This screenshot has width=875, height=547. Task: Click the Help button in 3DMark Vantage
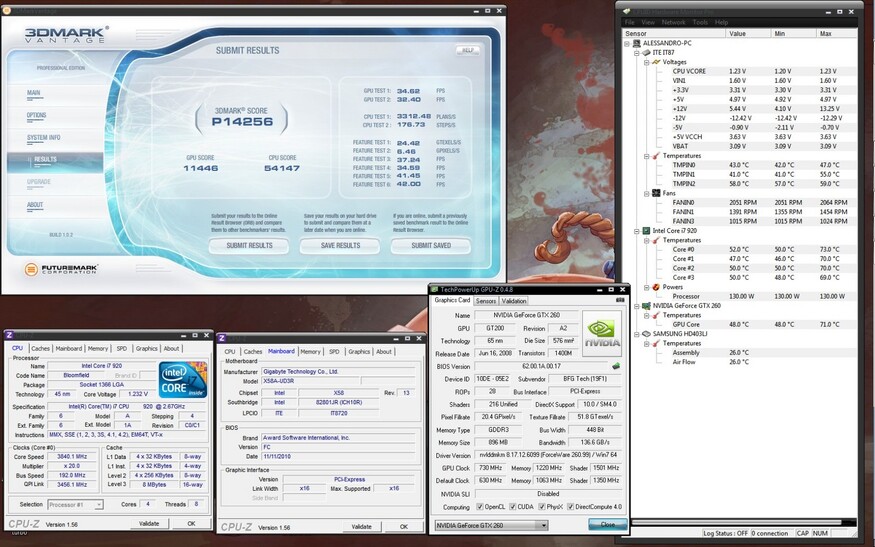click(468, 50)
